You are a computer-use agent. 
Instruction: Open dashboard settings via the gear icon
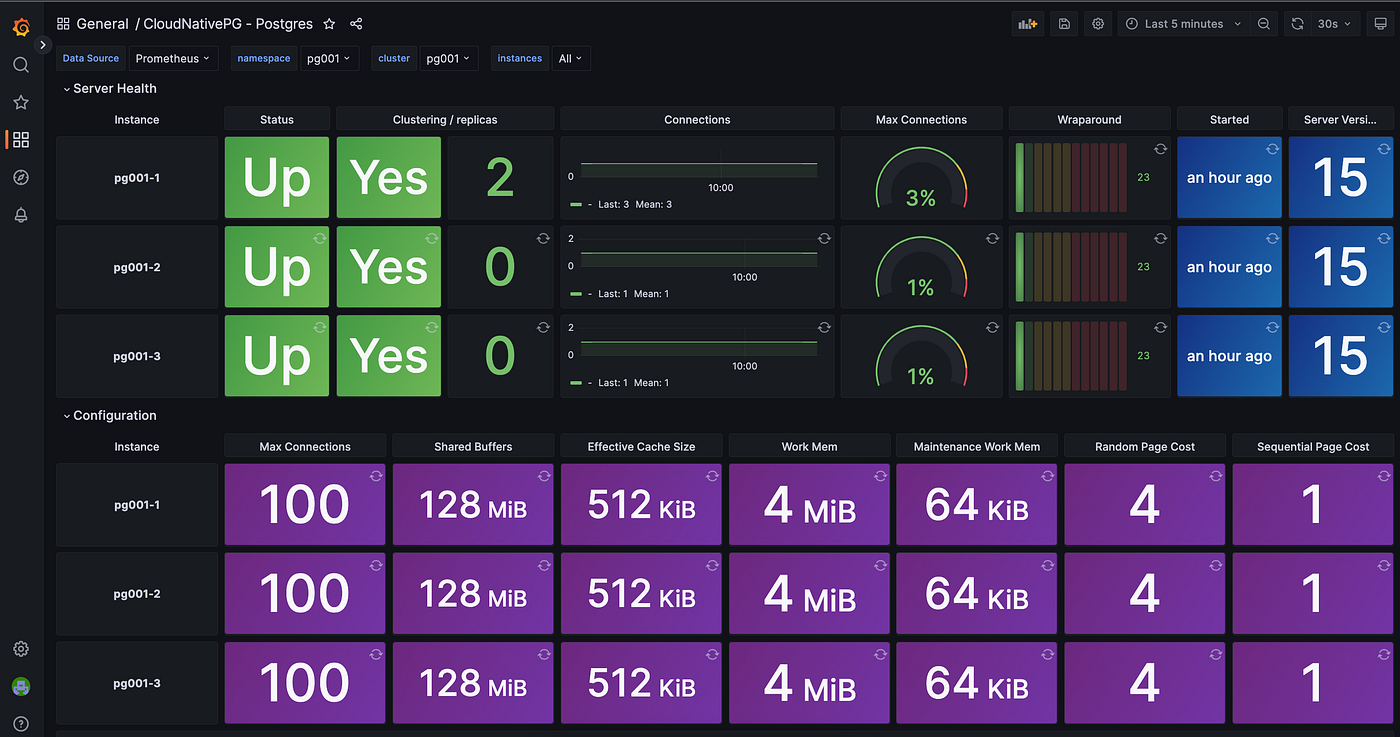tap(1097, 23)
